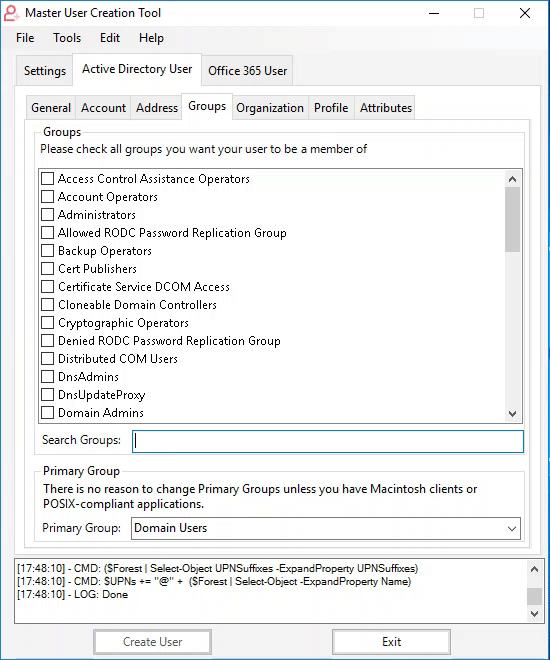Click the log pane scroll down arrow
Viewport: 550px width, 660px height.
[x=534, y=614]
